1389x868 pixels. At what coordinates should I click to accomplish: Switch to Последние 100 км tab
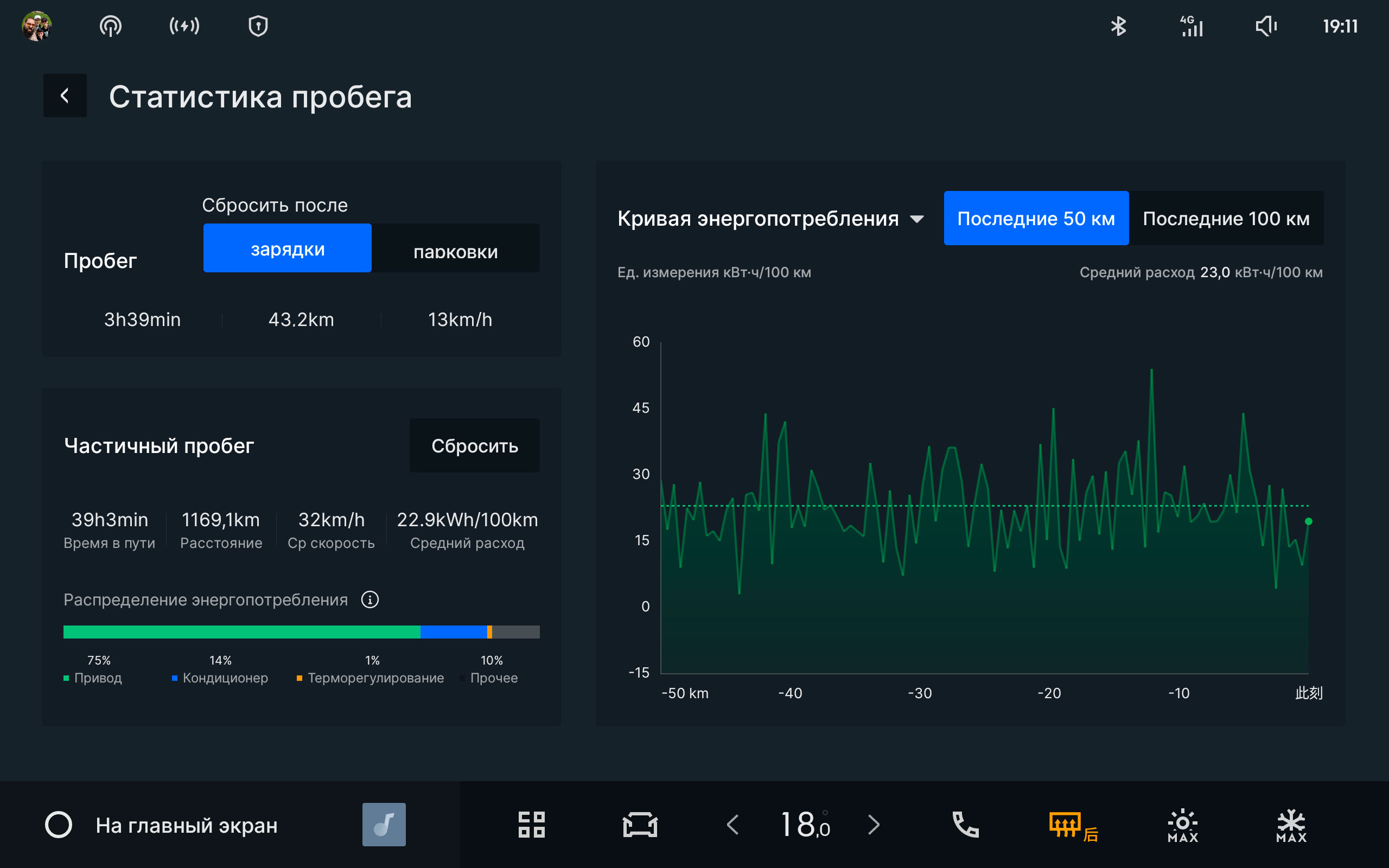point(1226,219)
